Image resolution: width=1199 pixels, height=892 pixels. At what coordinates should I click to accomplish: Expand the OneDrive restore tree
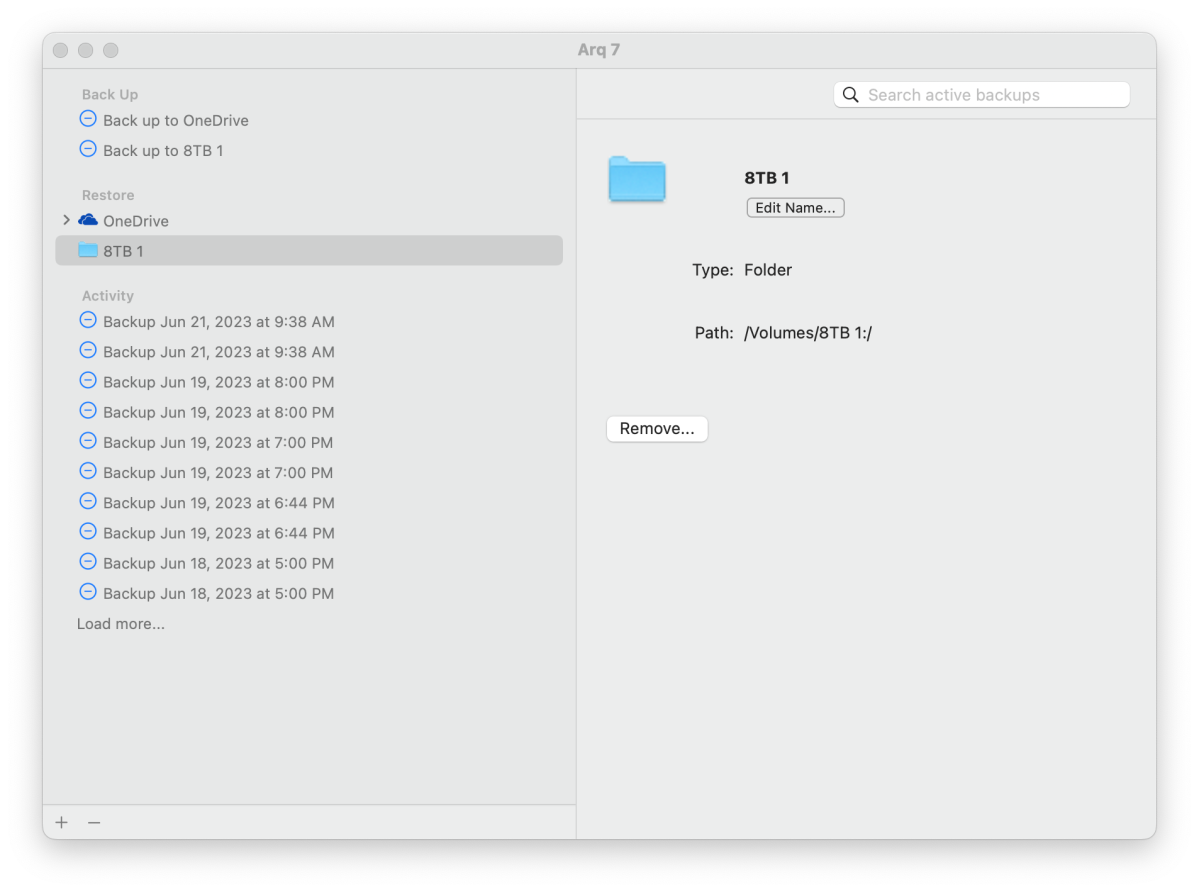(66, 220)
